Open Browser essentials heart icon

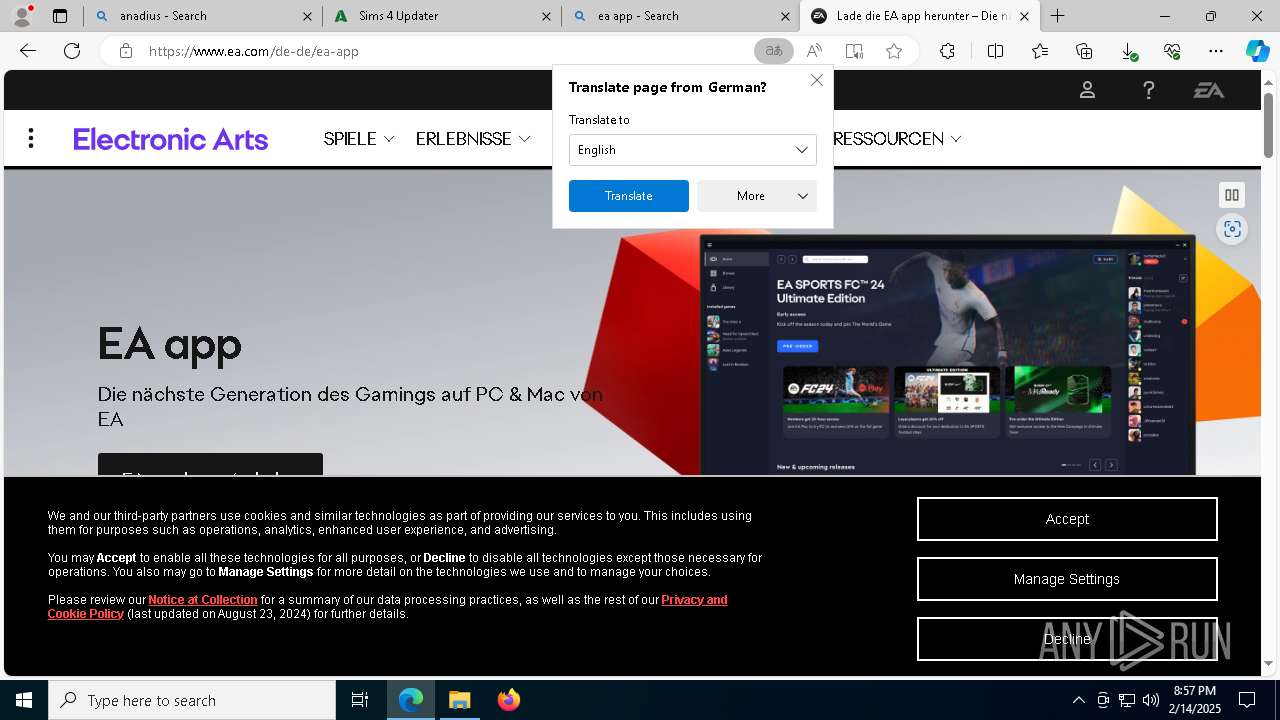click(x=1172, y=51)
